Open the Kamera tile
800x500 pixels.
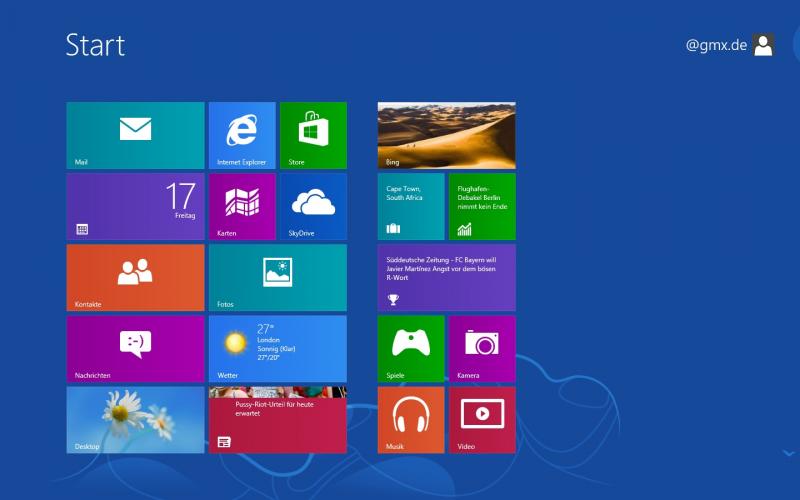(x=482, y=349)
